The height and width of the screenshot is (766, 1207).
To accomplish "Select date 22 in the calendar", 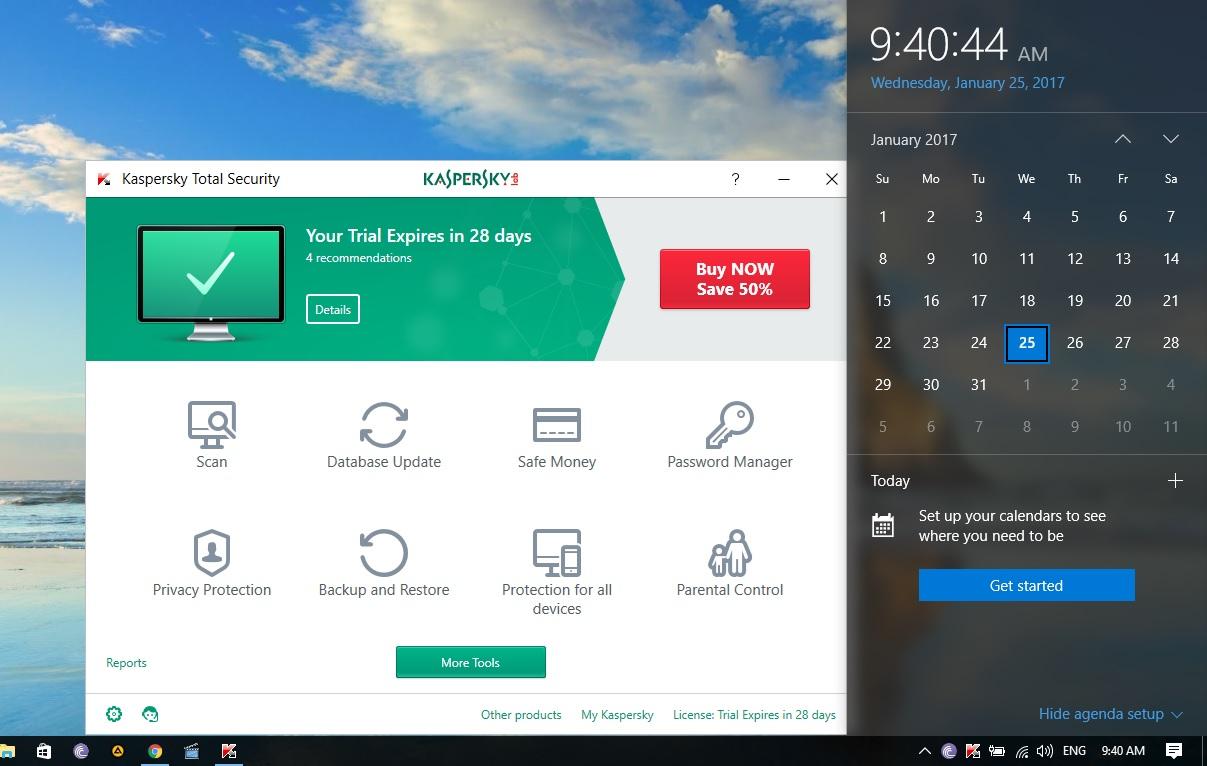I will coord(883,343).
